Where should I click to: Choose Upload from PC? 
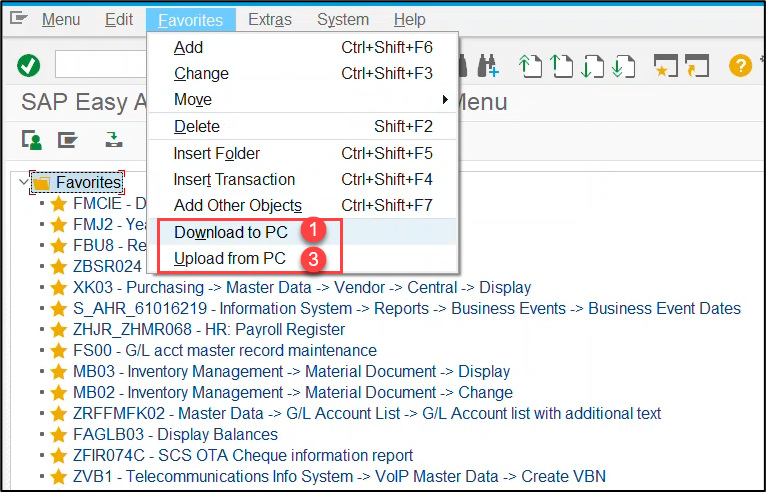coord(303,258)
